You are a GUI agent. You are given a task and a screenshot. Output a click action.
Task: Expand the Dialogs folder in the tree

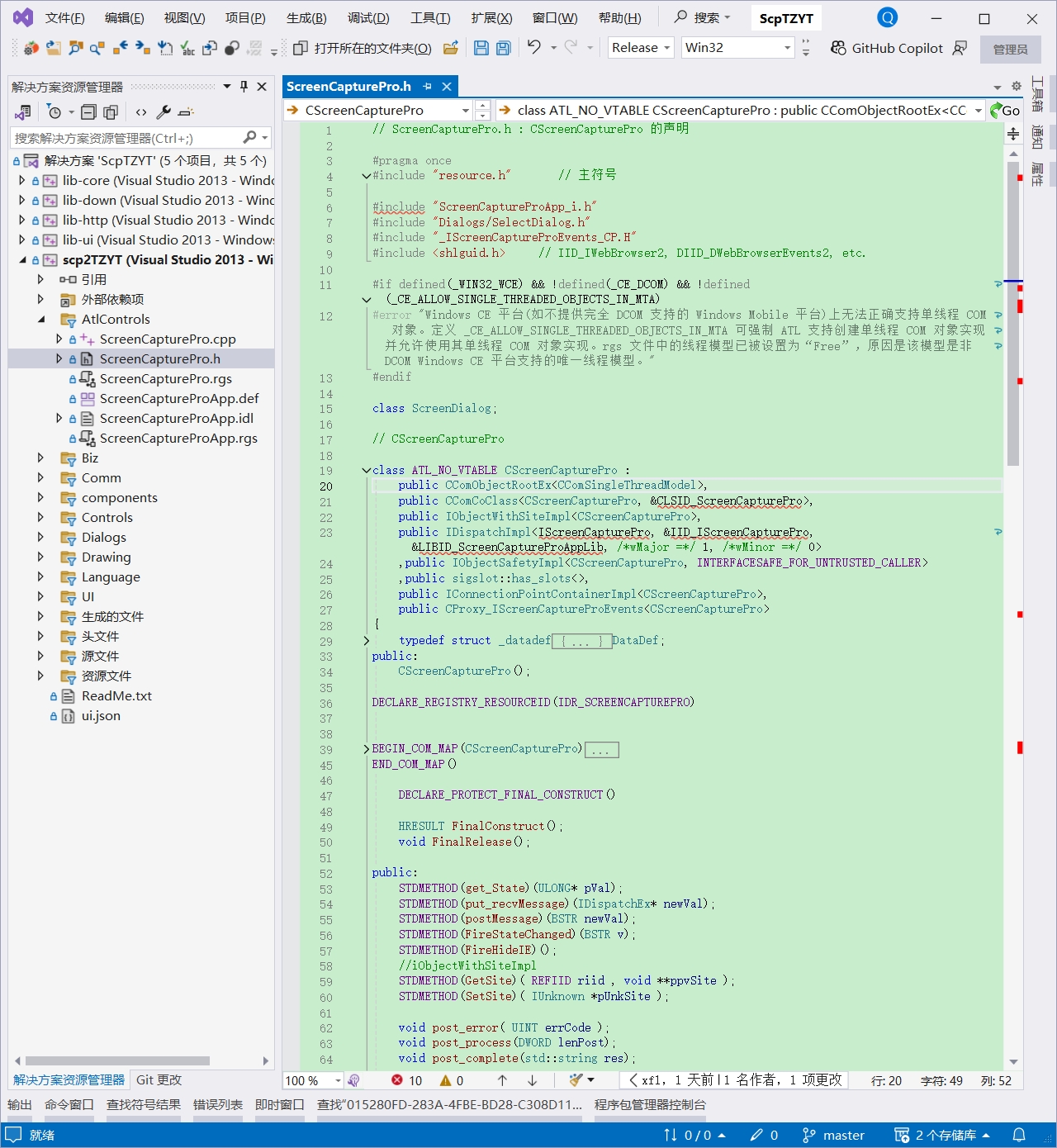pyautogui.click(x=40, y=537)
